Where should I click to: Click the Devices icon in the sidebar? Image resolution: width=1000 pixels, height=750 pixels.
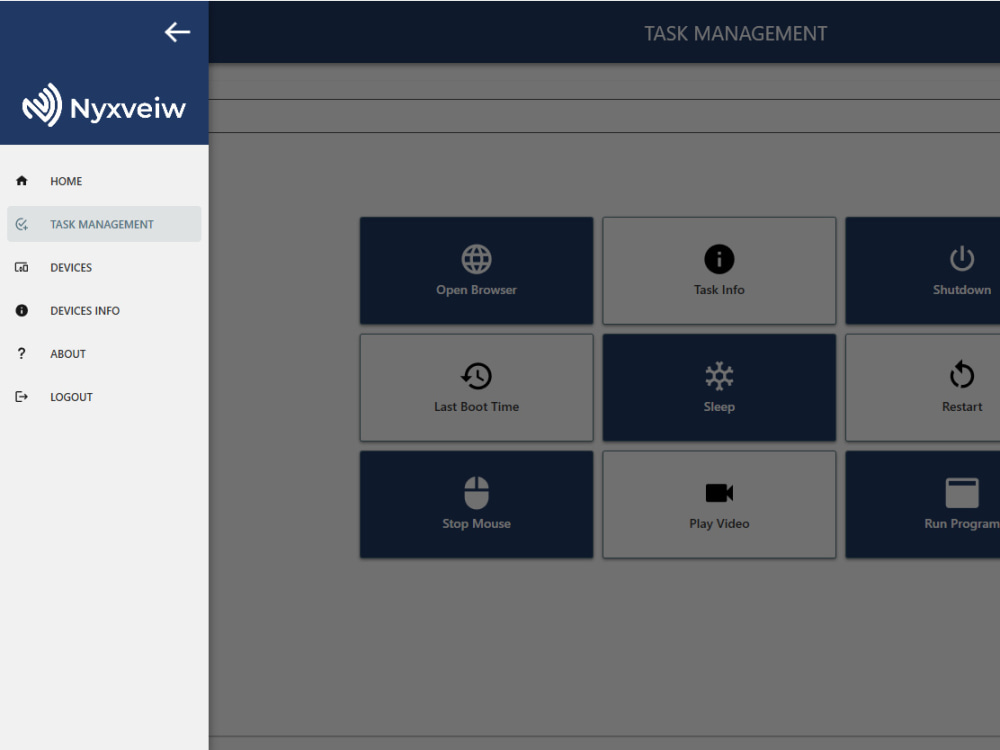tap(21, 267)
